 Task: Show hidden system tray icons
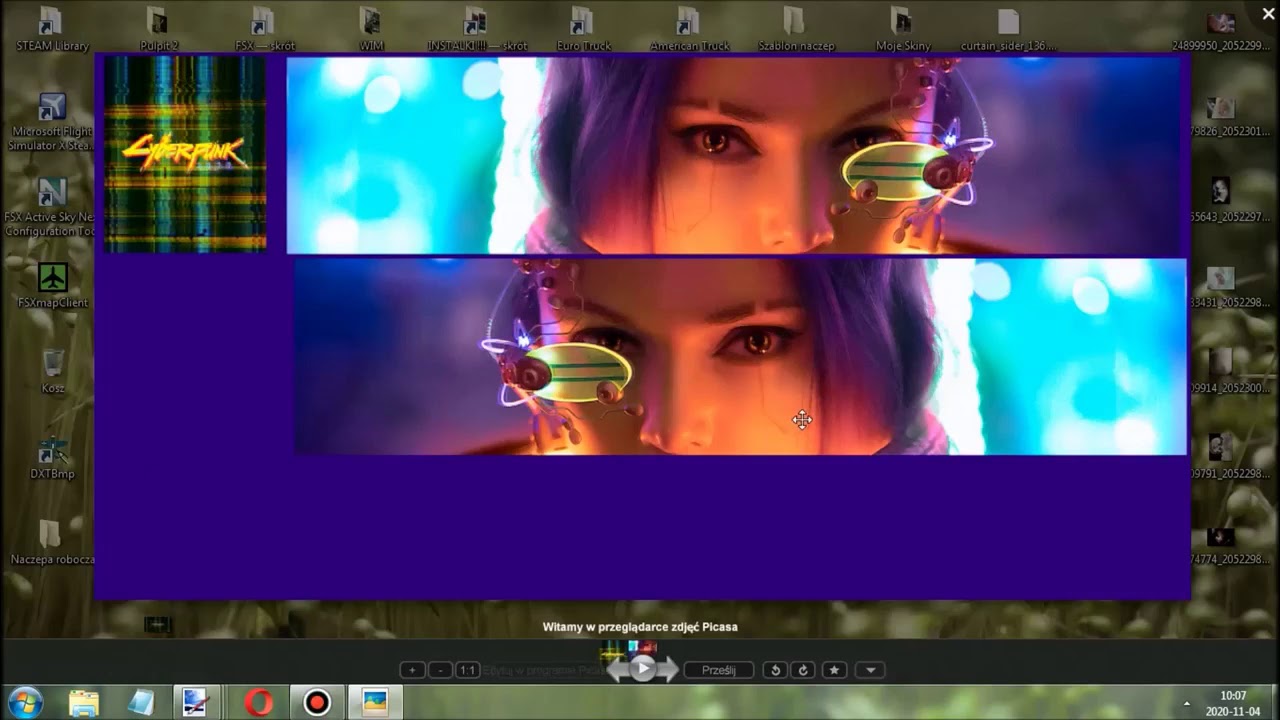pos(1187,703)
